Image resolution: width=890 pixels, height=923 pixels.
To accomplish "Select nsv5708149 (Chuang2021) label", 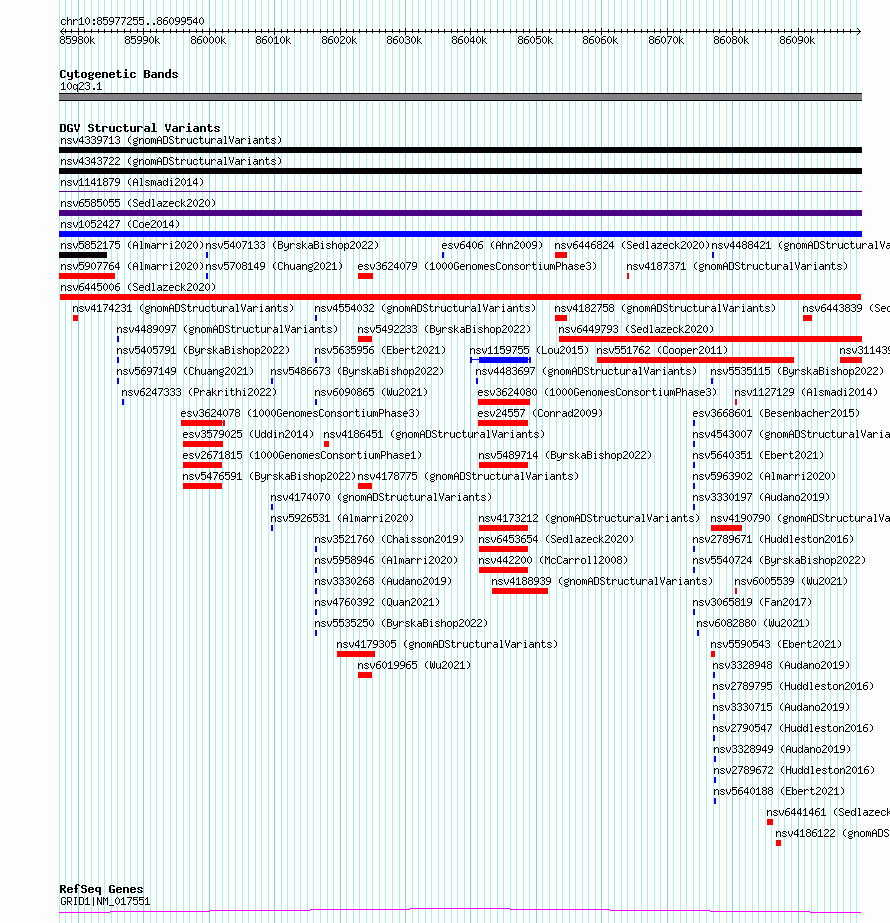I will 274,266.
